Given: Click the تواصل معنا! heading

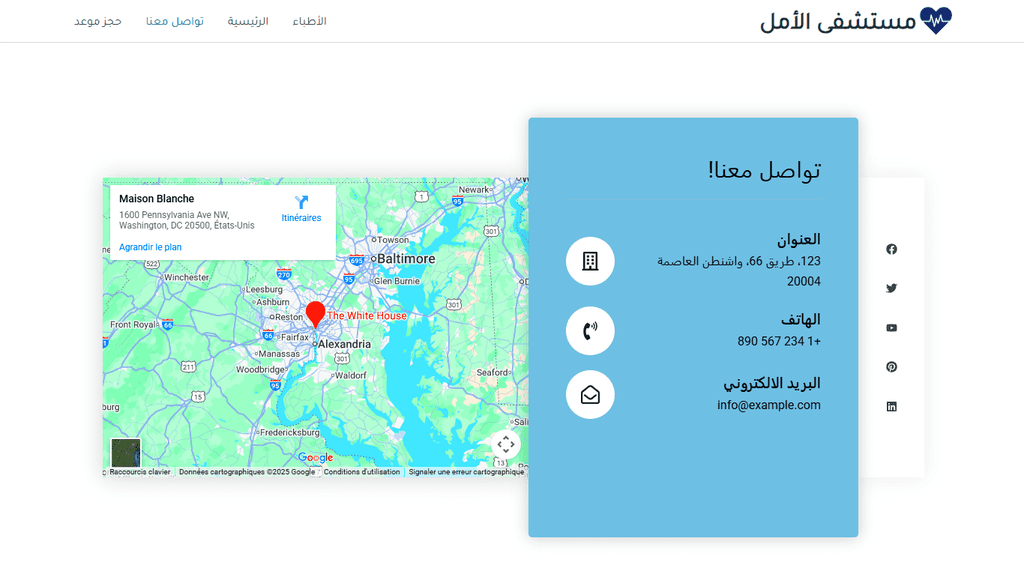Looking at the screenshot, I should point(765,170).
